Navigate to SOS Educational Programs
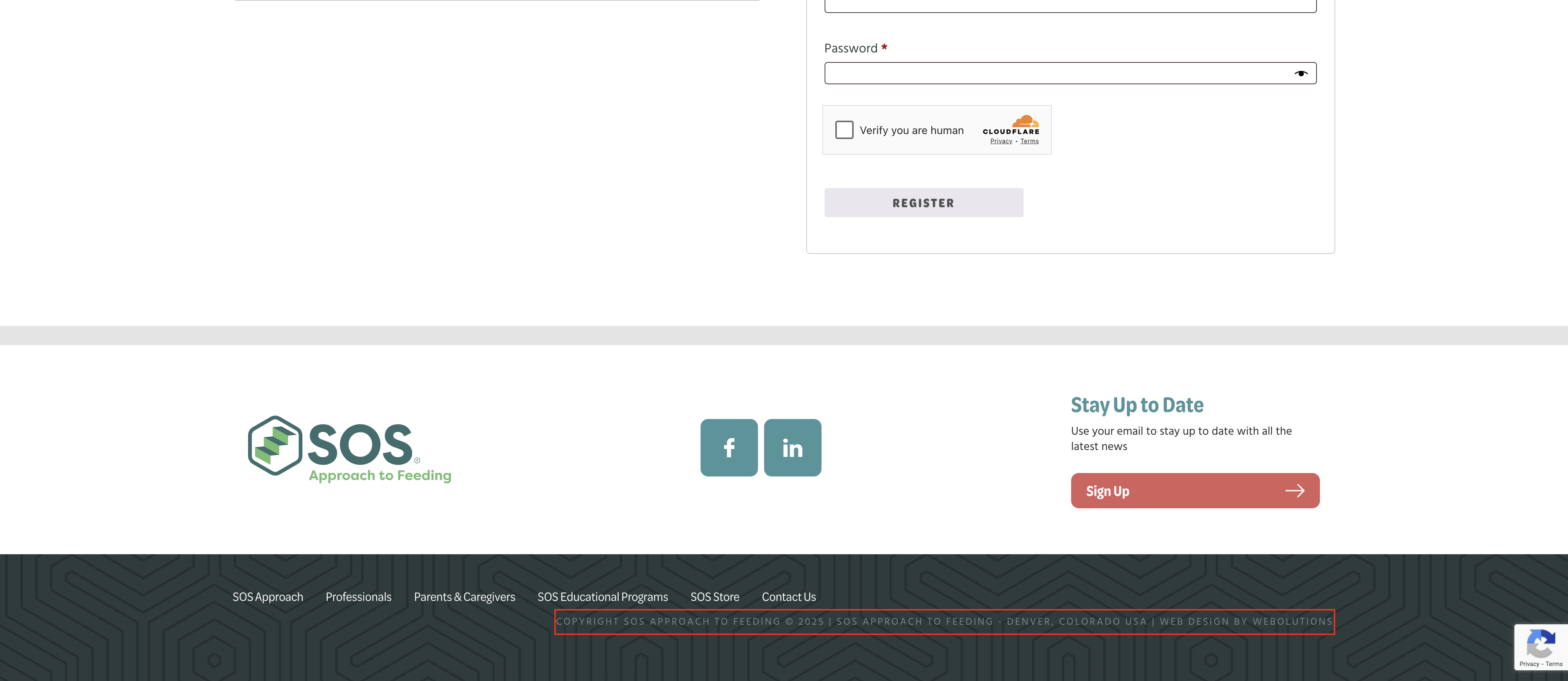 [603, 597]
